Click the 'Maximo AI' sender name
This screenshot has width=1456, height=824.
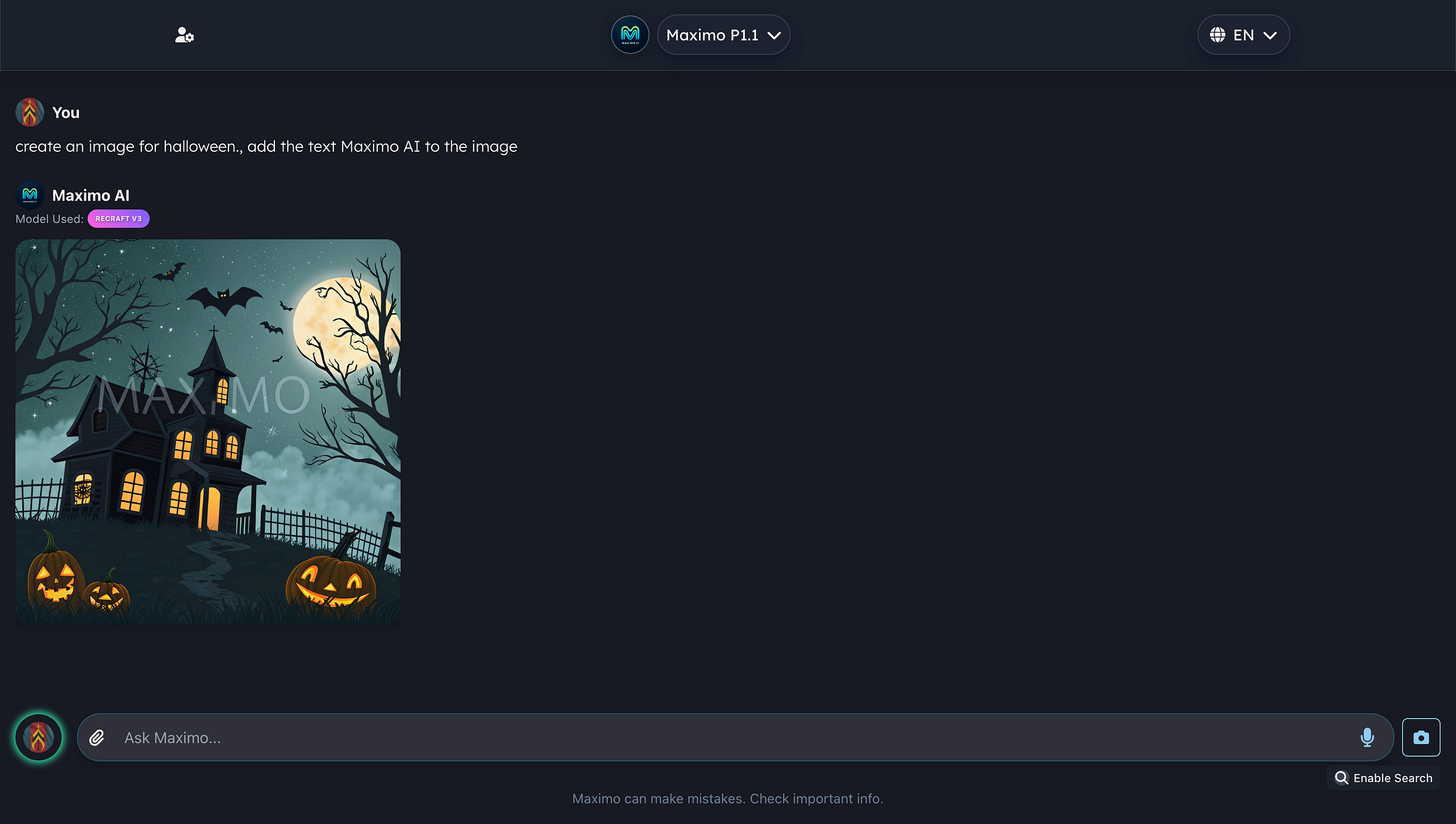tap(91, 195)
